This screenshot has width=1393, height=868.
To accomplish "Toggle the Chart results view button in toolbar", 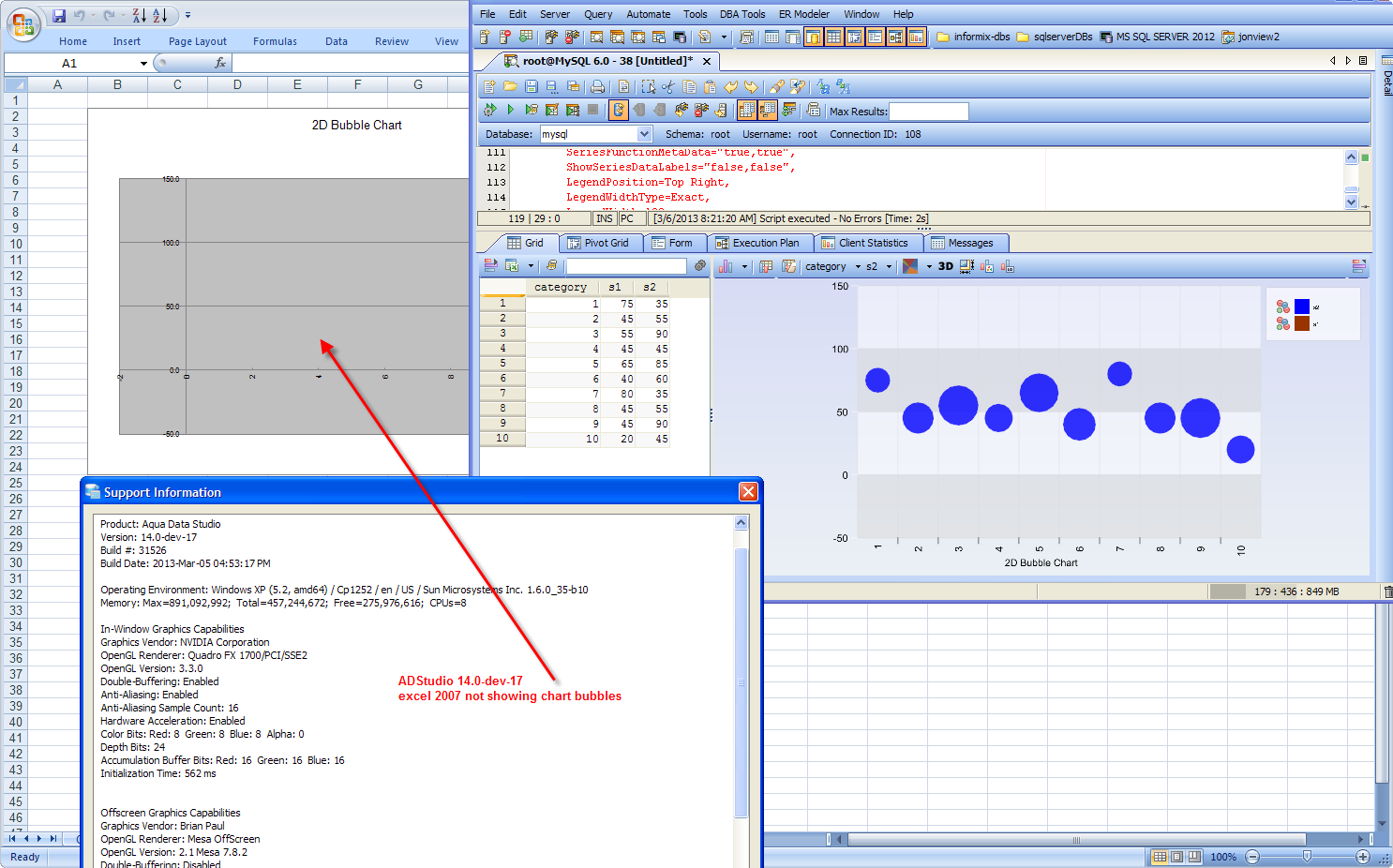I will coord(917,37).
